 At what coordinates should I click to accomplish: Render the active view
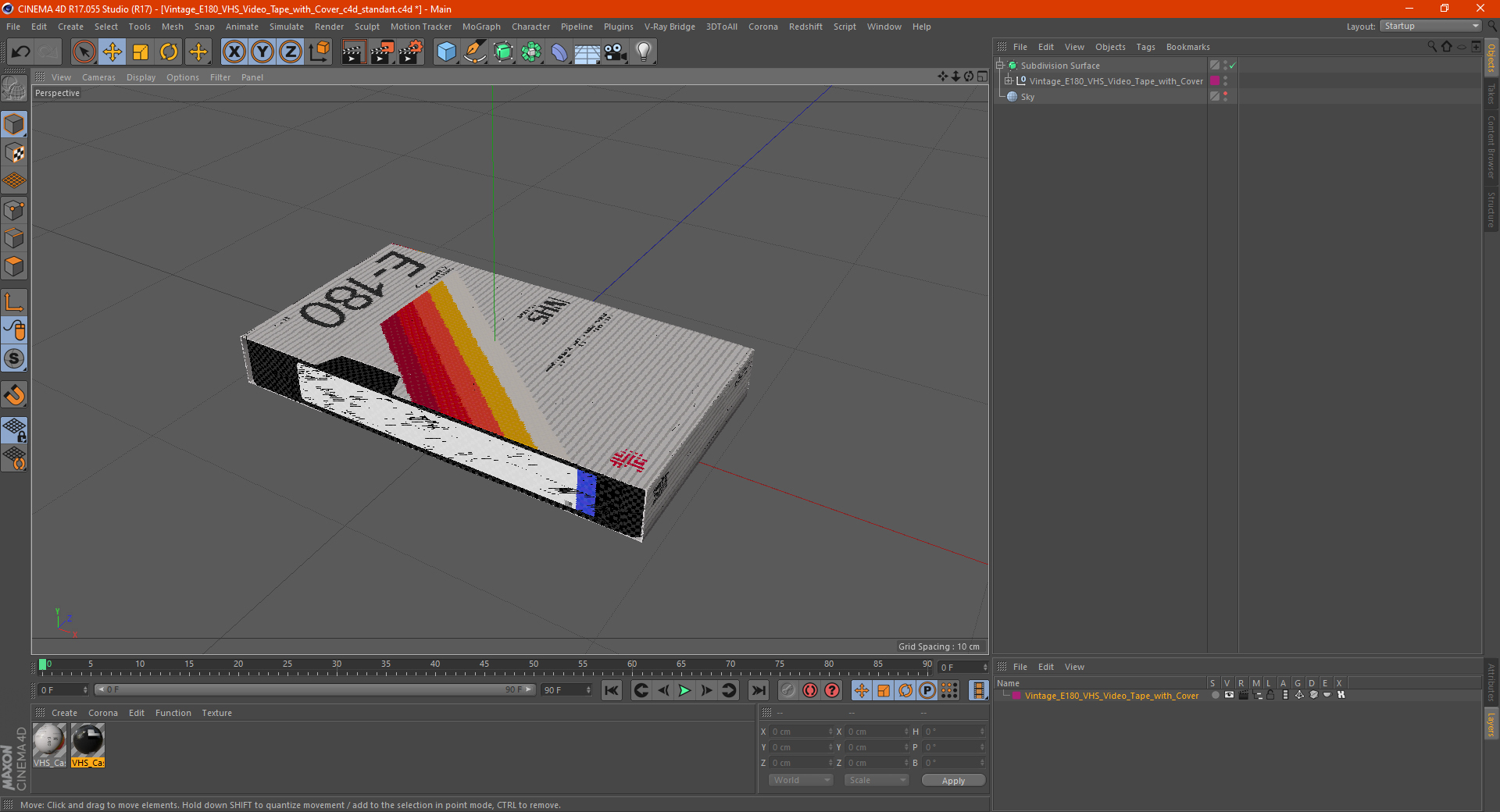[x=353, y=52]
